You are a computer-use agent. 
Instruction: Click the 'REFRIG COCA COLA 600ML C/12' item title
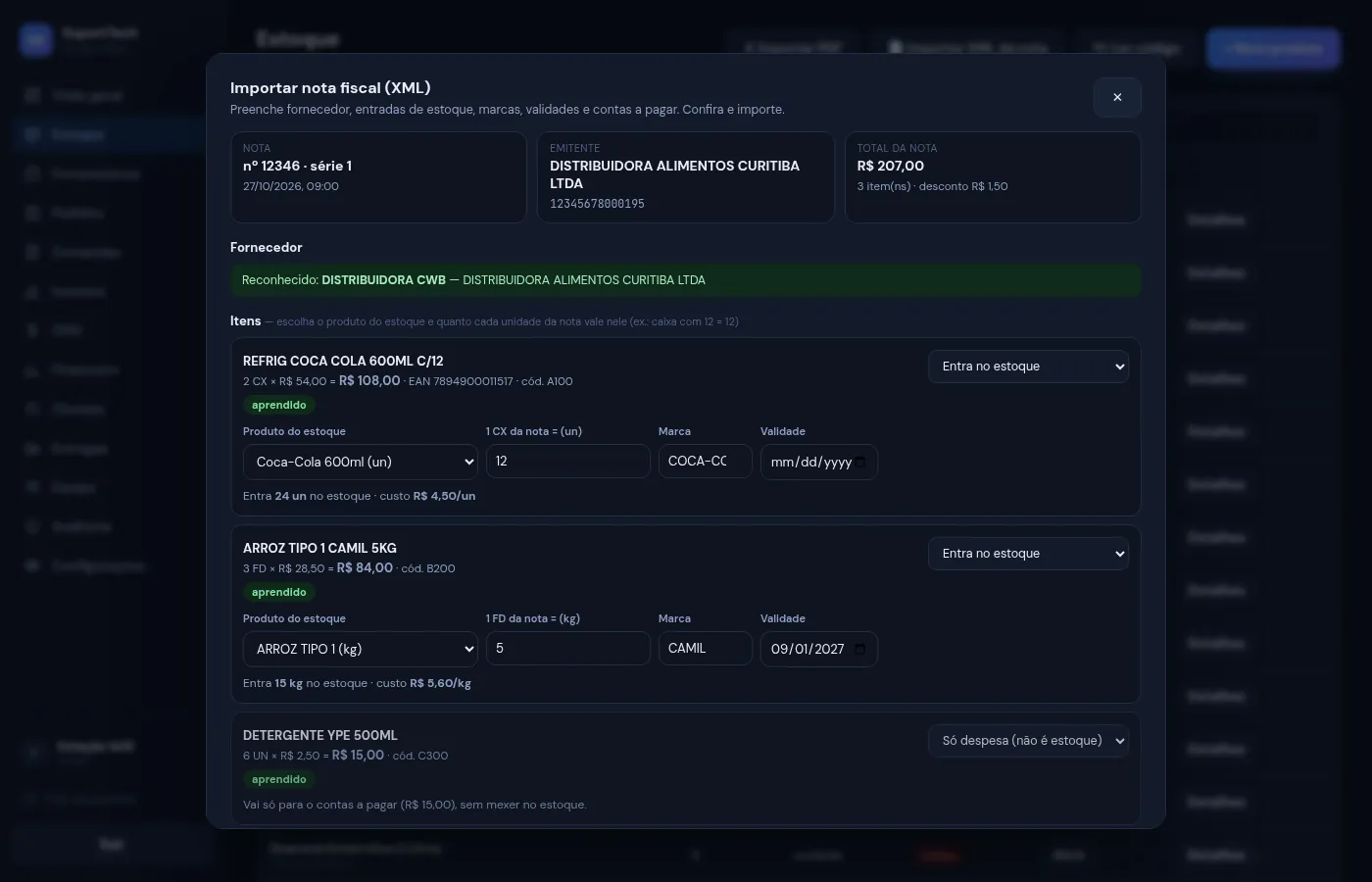[x=343, y=361]
